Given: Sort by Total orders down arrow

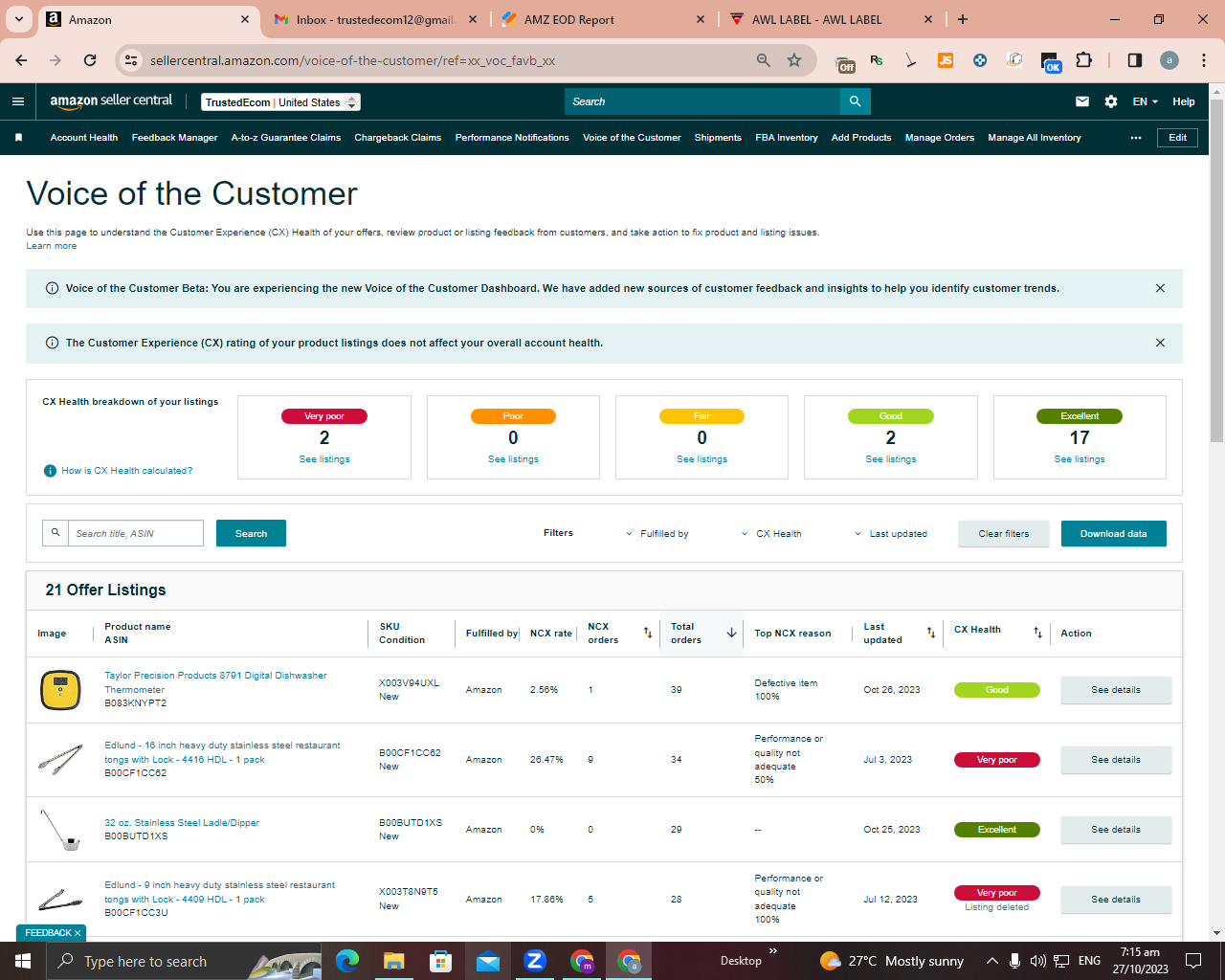Looking at the screenshot, I should click(731, 633).
